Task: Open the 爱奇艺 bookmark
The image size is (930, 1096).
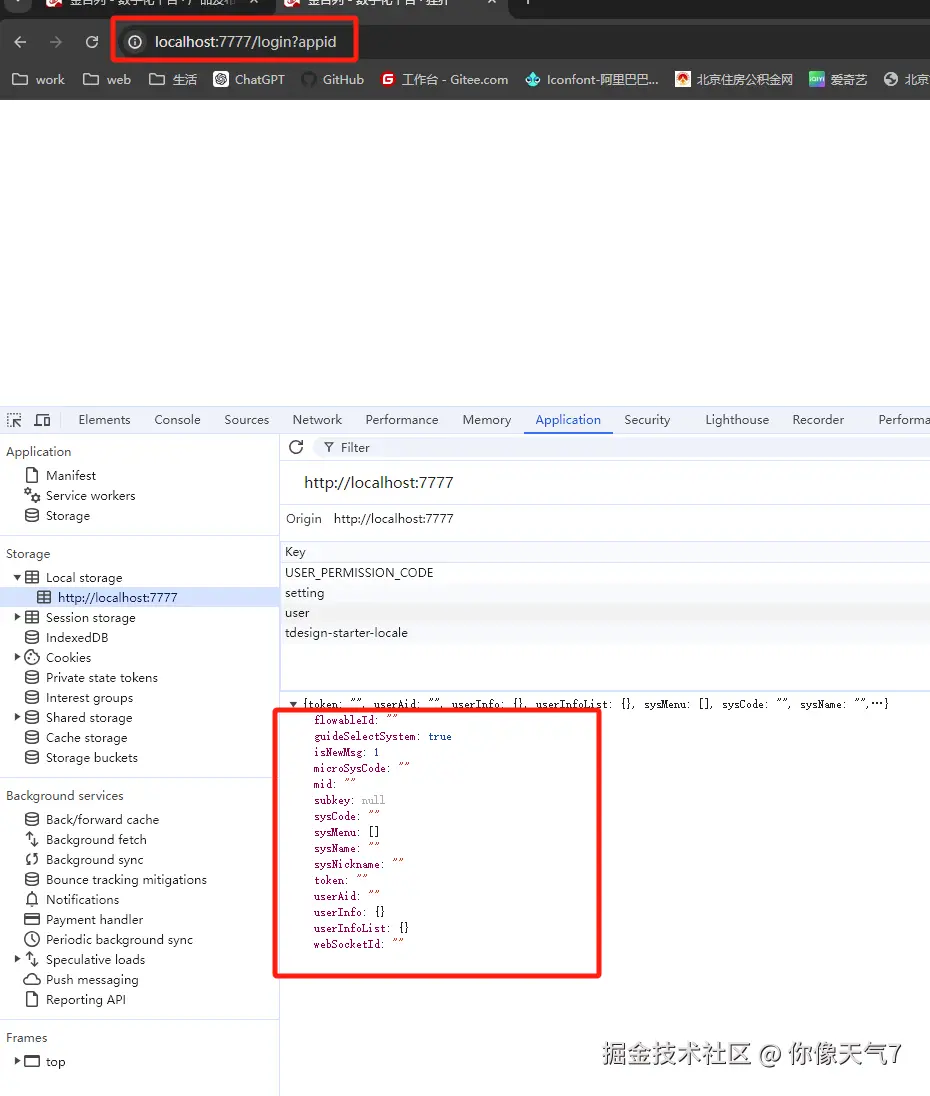Action: (838, 80)
